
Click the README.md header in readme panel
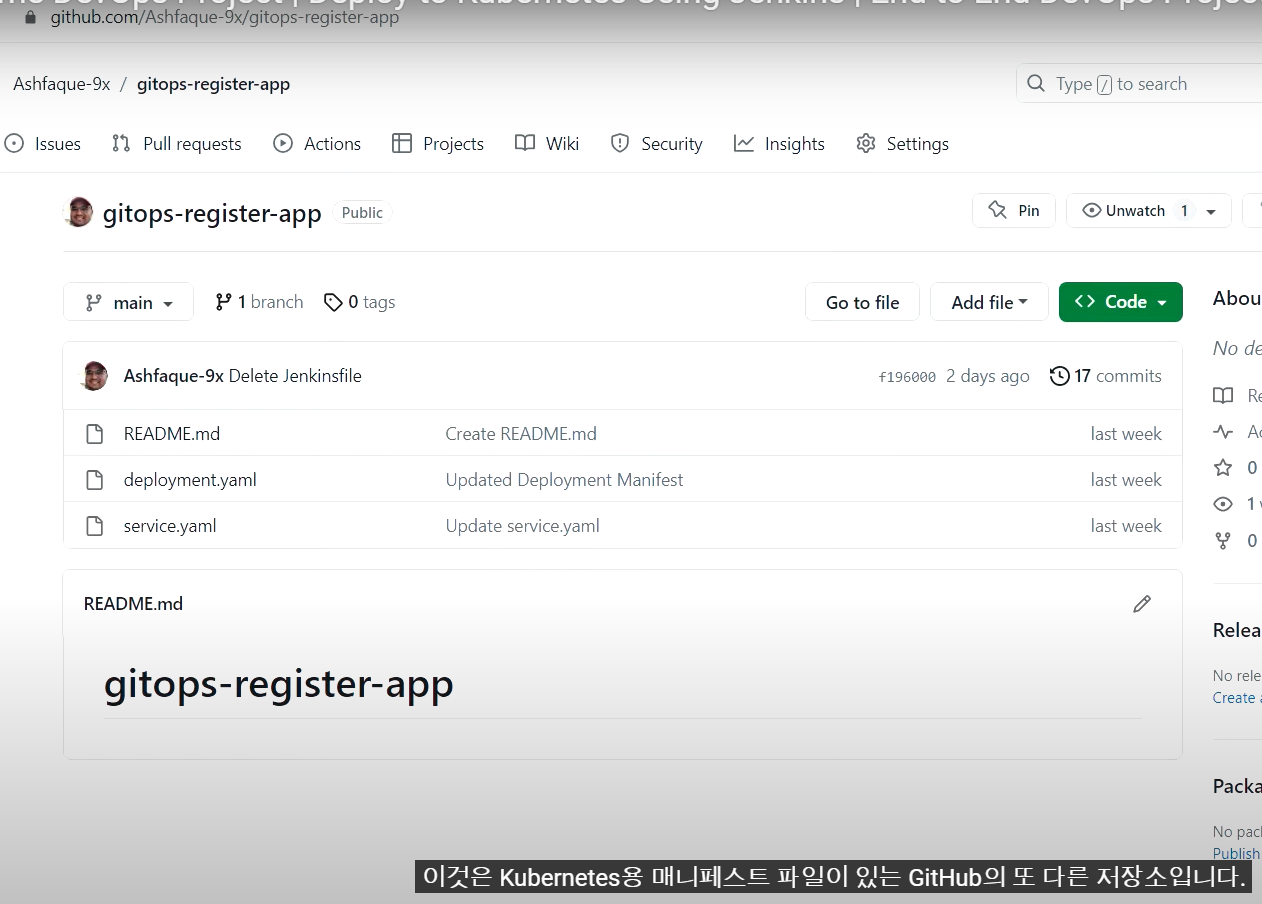coord(133,604)
